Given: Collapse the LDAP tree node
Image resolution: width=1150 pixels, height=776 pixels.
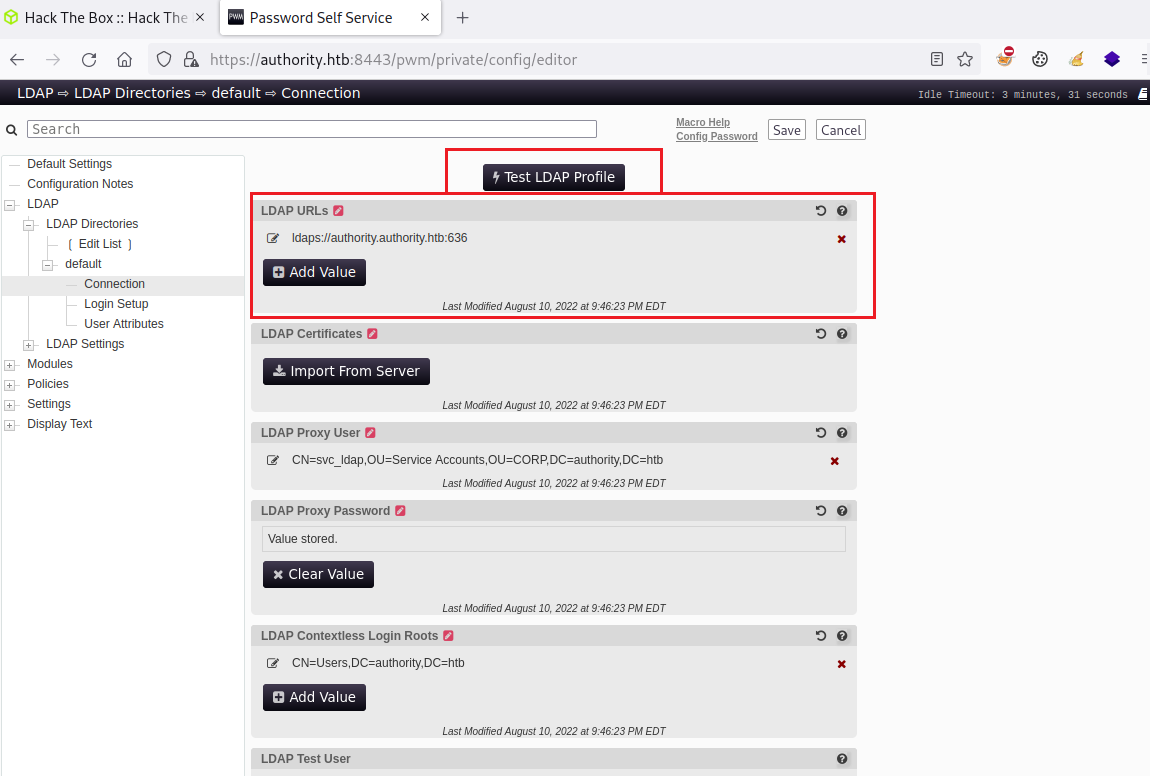Looking at the screenshot, I should 11,205.
